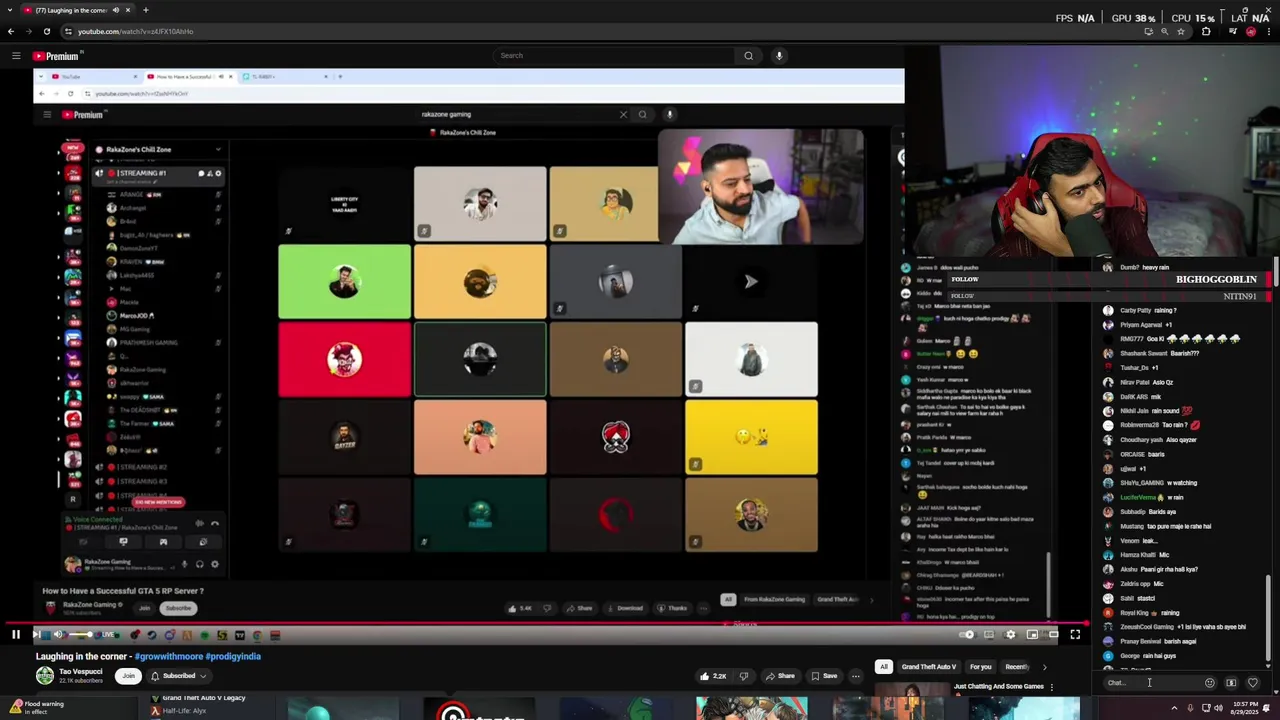Screen dimensions: 1280x720
Task: Select the Recently chip
Action: coord(1017,667)
